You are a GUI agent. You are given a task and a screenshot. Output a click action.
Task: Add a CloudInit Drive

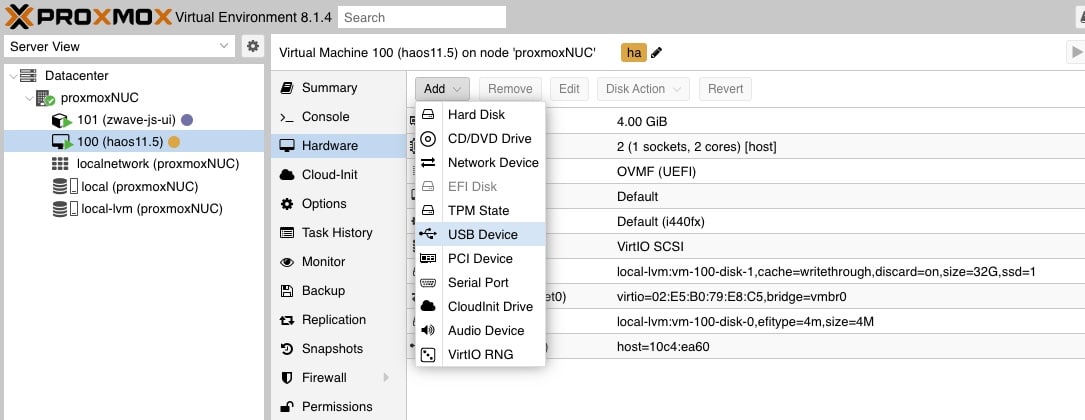point(480,307)
